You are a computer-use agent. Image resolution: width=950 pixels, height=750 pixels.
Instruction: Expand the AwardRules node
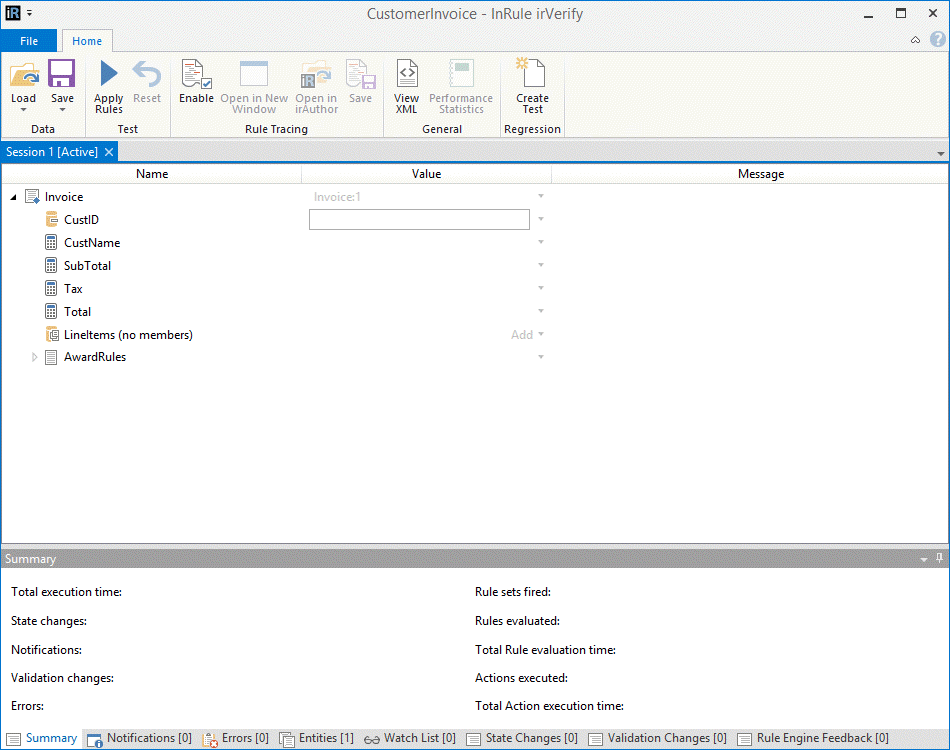point(34,357)
